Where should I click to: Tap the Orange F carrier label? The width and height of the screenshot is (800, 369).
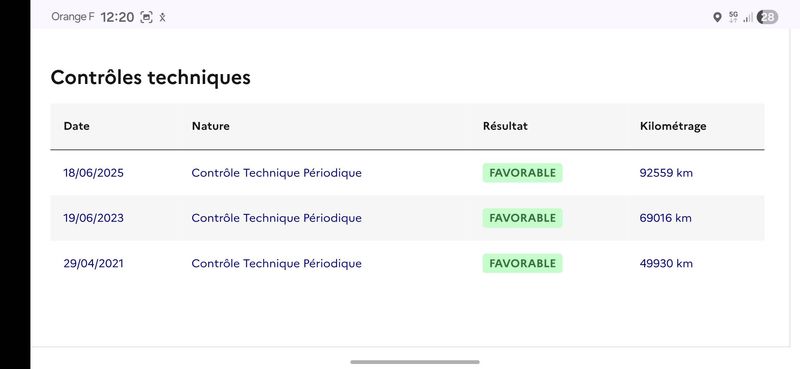pyautogui.click(x=72, y=17)
